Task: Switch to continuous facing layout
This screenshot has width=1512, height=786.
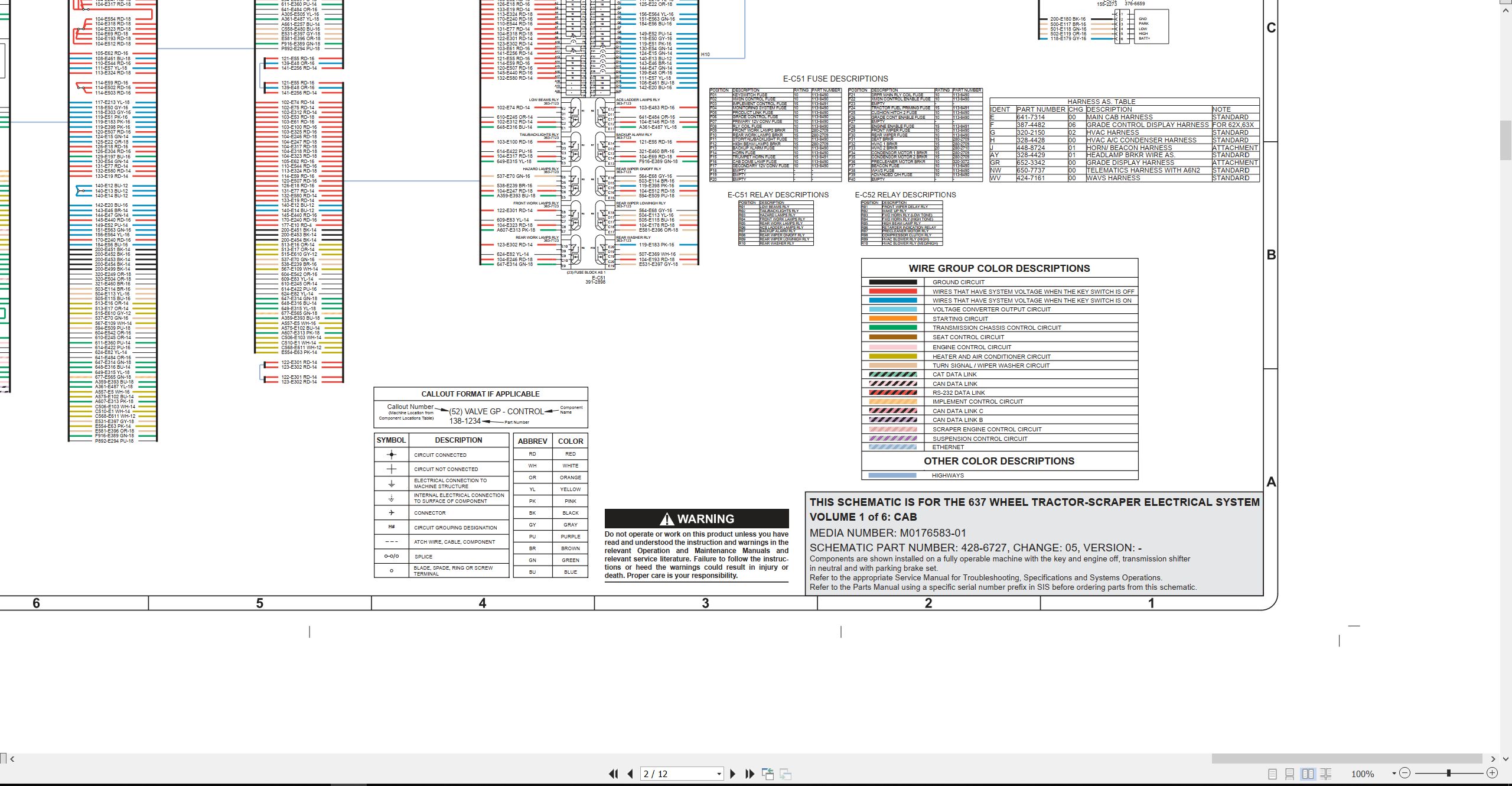Action: tap(1325, 774)
